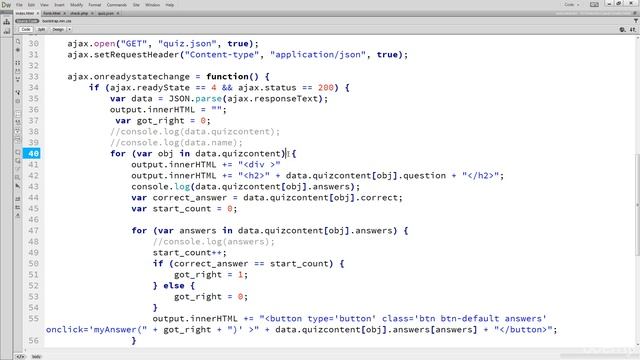Click highlighted line number 40
Image resolution: width=640 pixels, height=360 pixels.
[x=31, y=153]
